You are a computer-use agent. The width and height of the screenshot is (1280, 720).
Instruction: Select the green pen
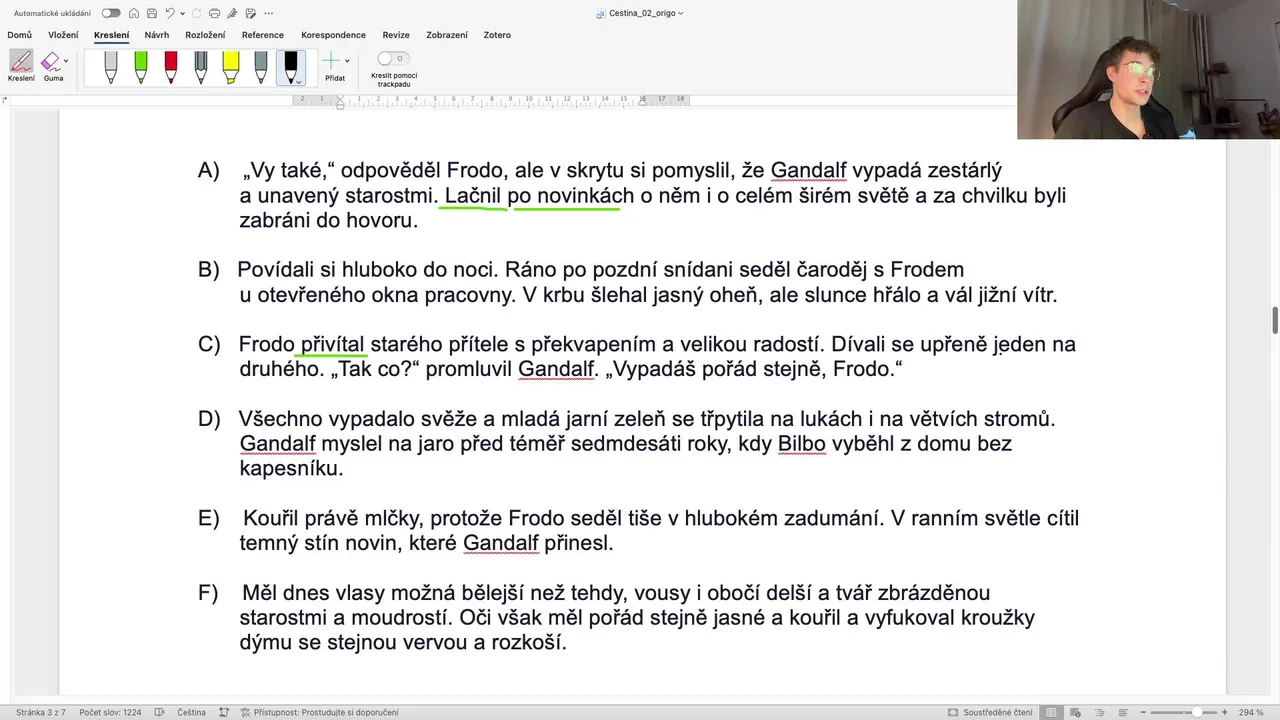pyautogui.click(x=141, y=68)
